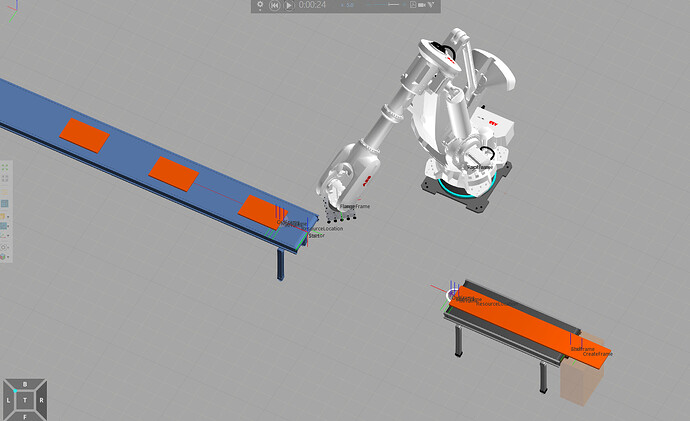This screenshot has height=421, width=690.
Task: Click the record video camera icon
Action: point(421,4)
